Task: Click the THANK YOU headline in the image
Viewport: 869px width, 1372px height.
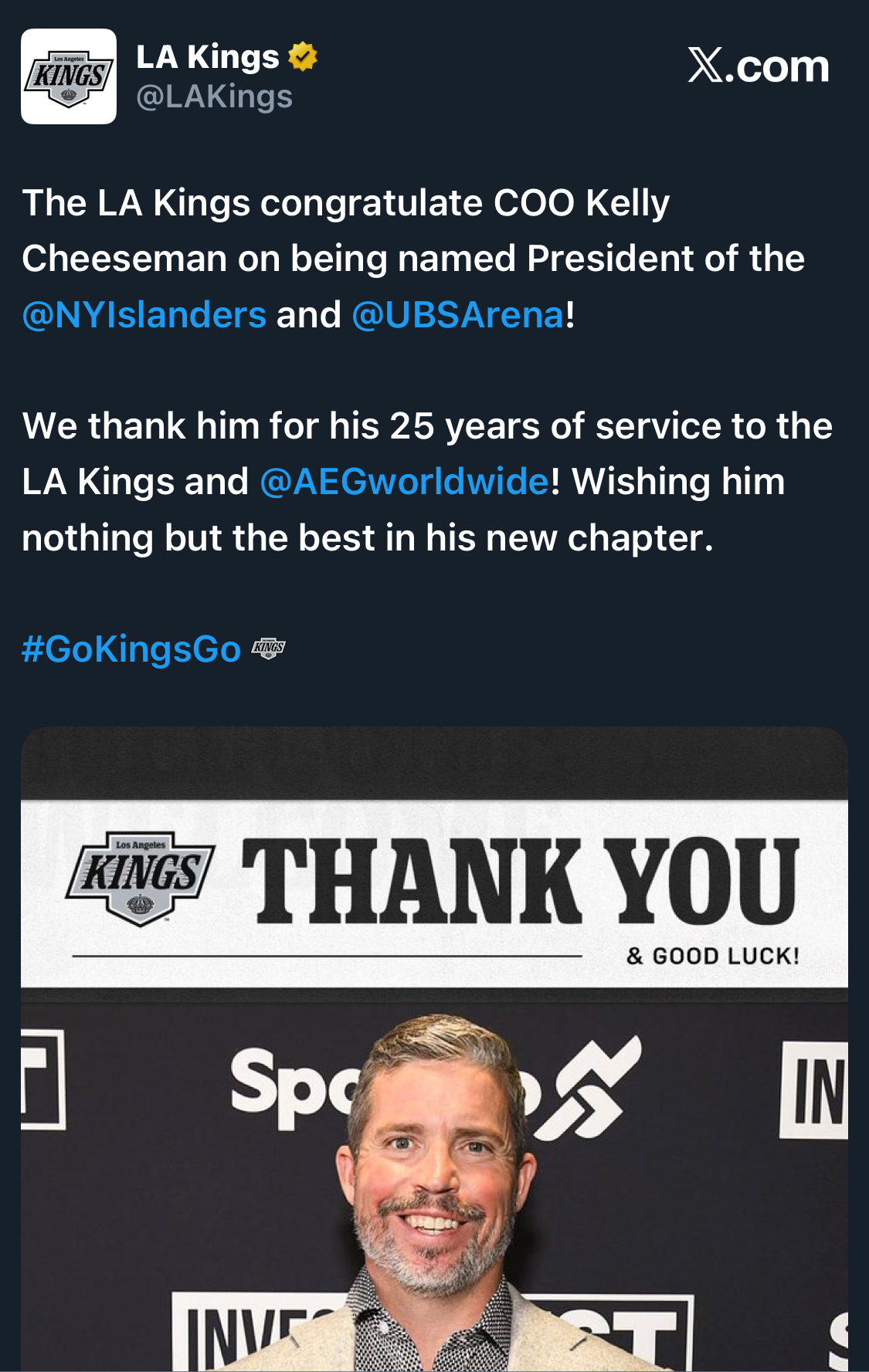Action: (519, 881)
